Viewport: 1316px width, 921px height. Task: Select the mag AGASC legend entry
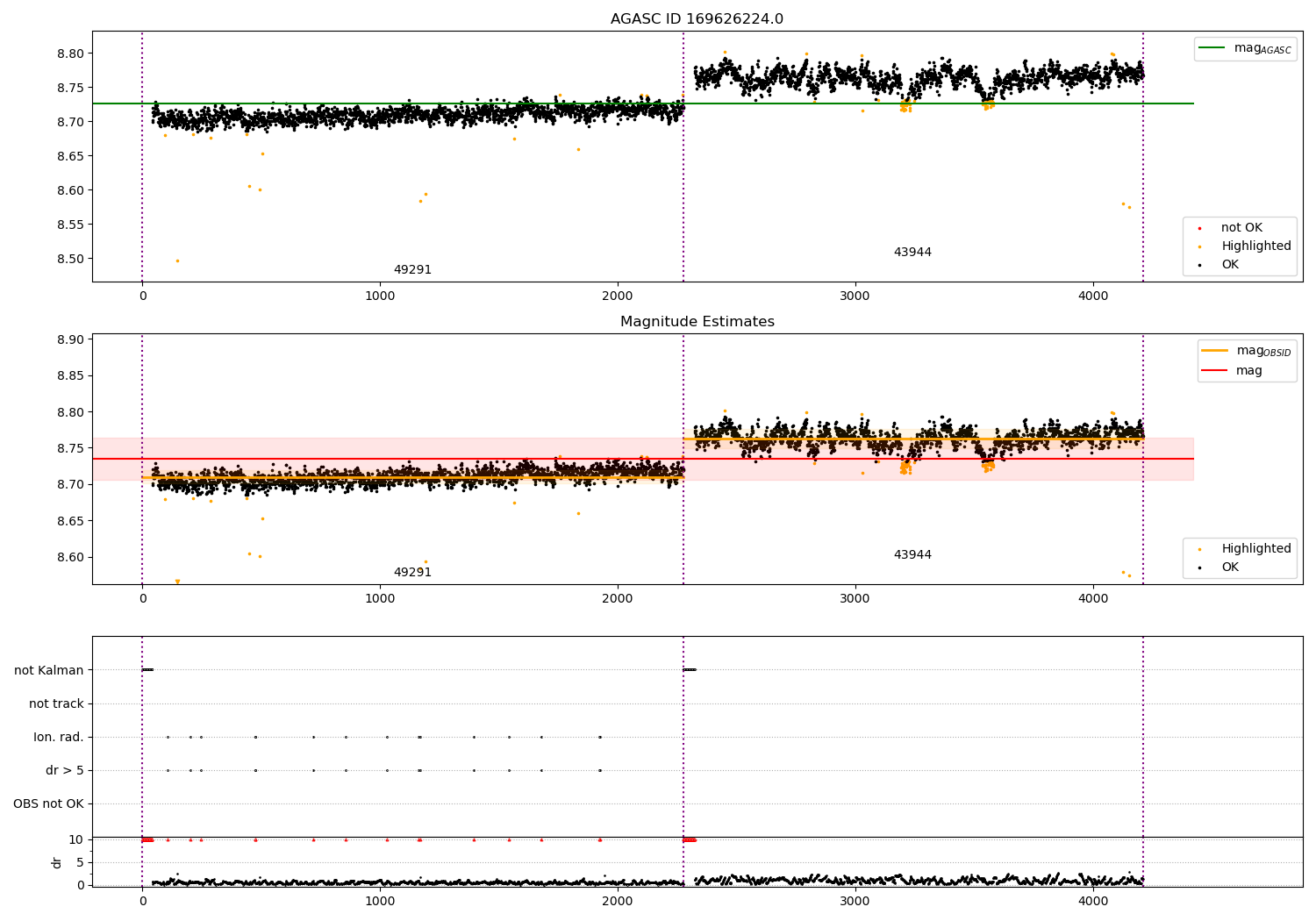[1245, 48]
